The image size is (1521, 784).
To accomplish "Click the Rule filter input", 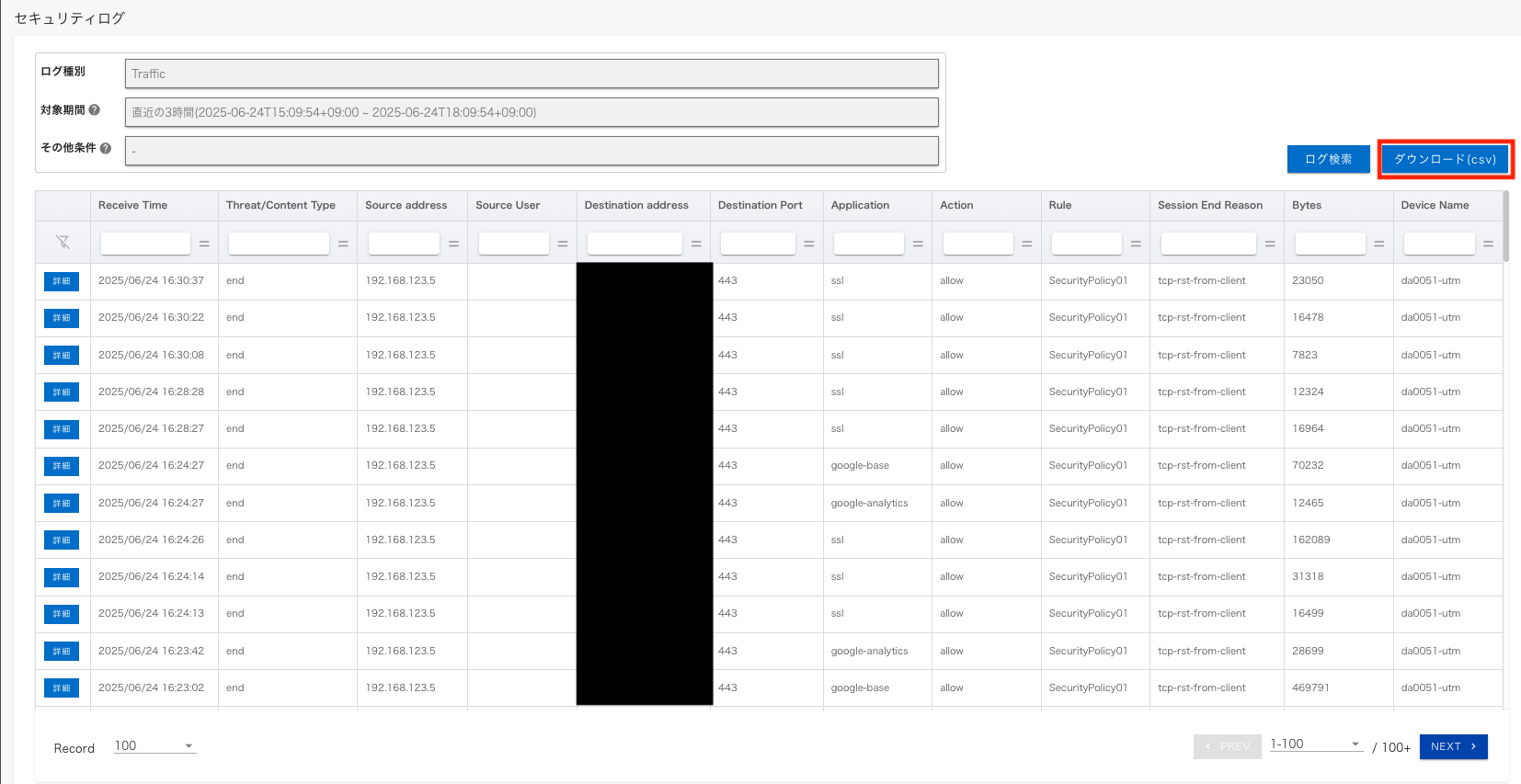I will tap(1086, 244).
